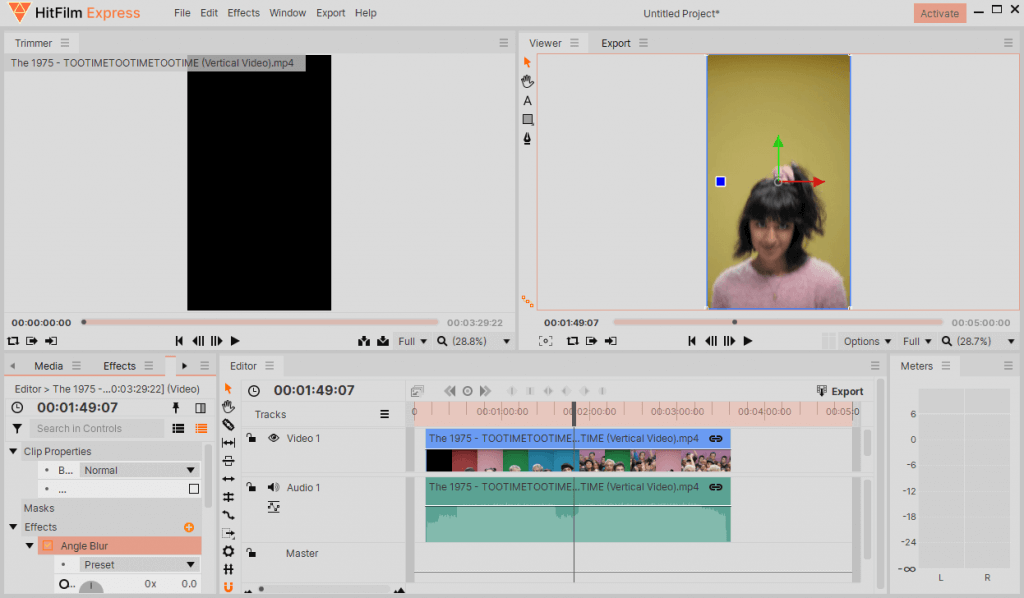Open Viewer Full quality dropdown

tap(917, 341)
